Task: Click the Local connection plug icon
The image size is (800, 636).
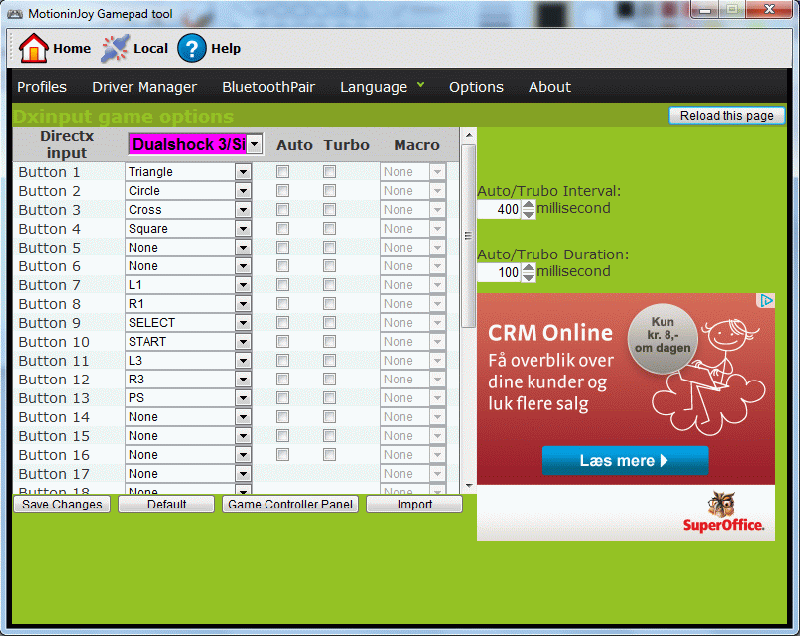Action: [x=115, y=48]
